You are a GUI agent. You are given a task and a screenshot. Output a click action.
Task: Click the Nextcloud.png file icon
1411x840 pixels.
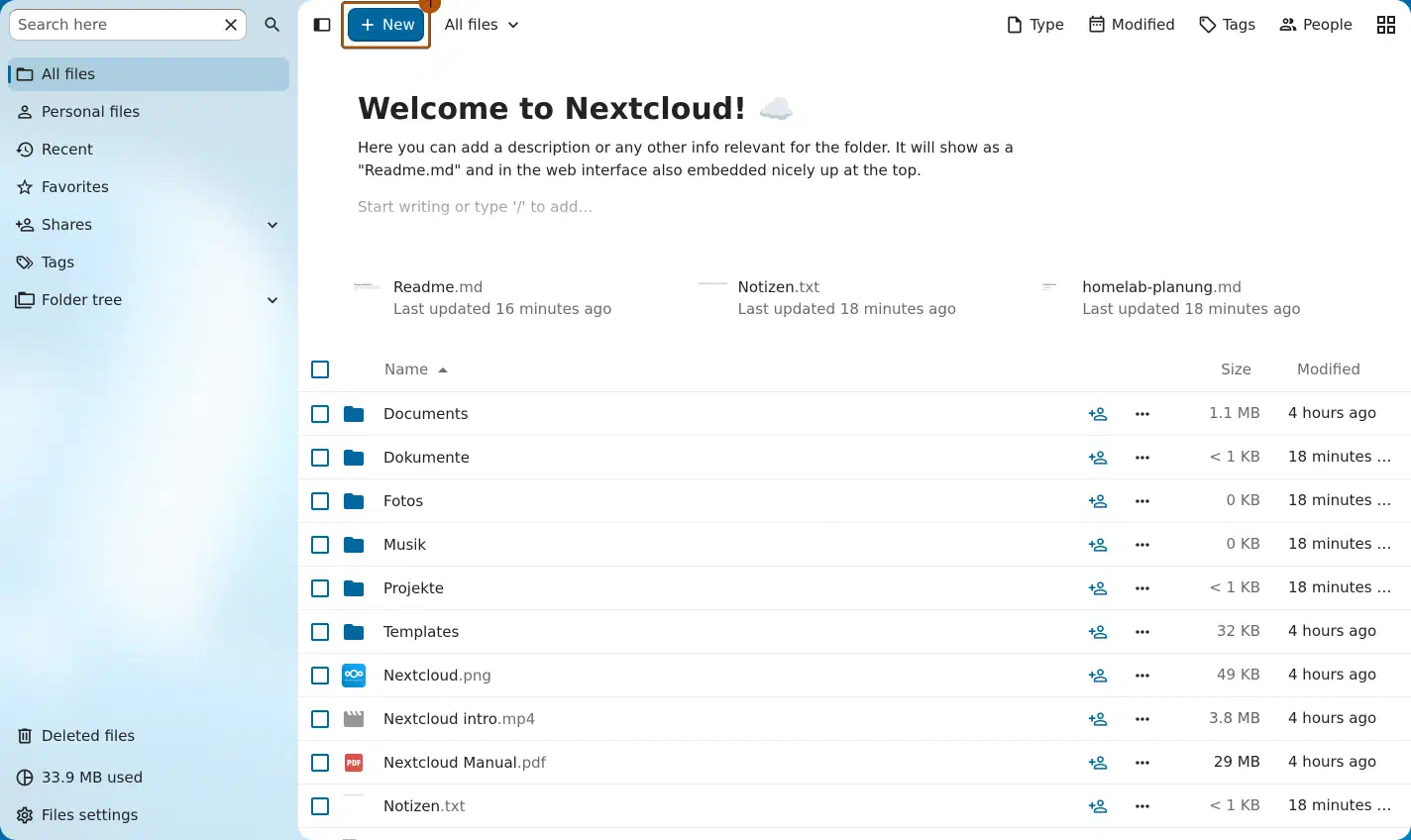coord(354,676)
